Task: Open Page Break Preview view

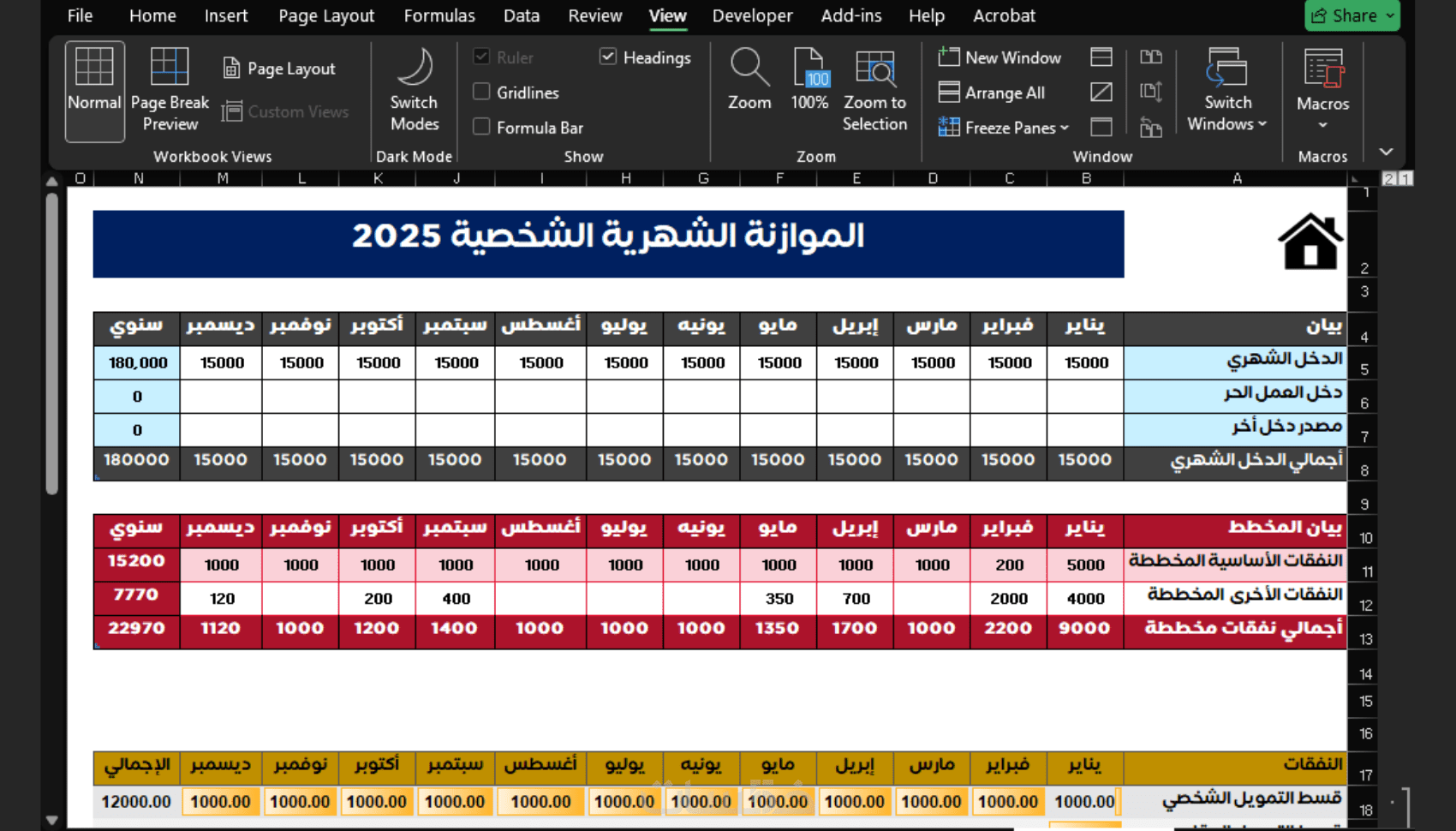Action: [x=170, y=91]
